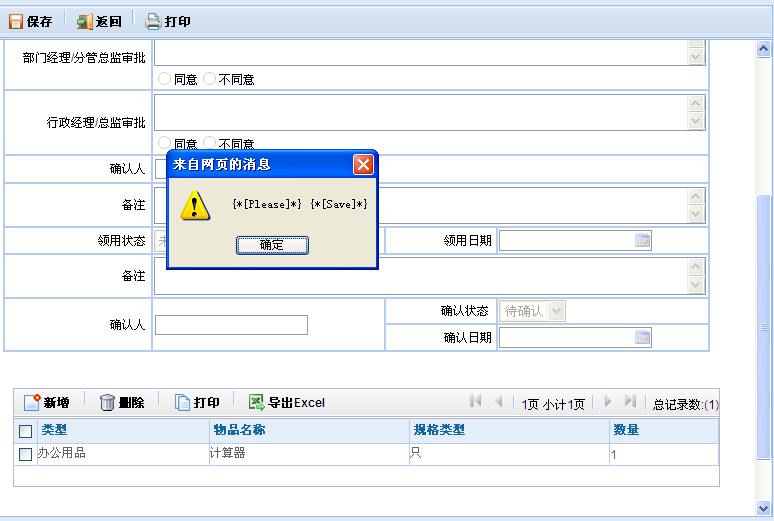774x521 pixels.
Task: Click up arrow of second 备注 textarea scrollbar
Action: coord(696,267)
